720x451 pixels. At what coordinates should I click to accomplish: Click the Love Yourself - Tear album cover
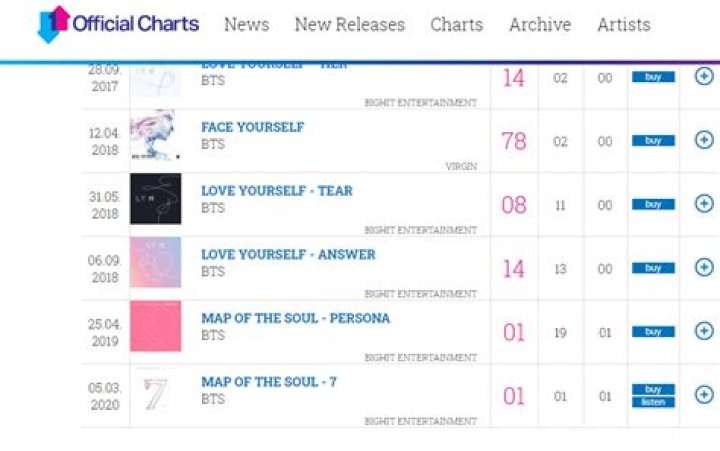point(155,199)
